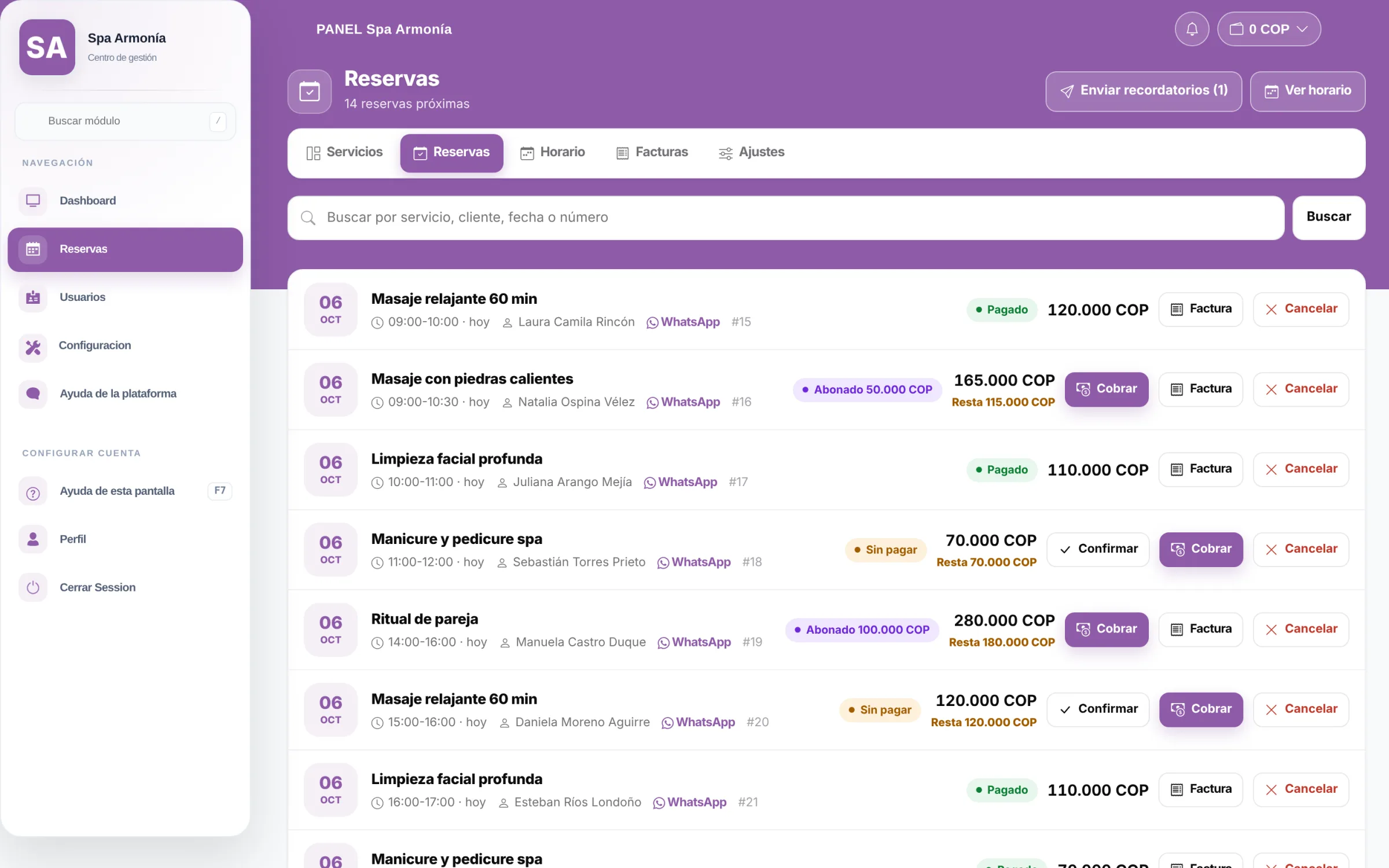Click Ver horario button
This screenshot has height=868, width=1389.
click(1307, 91)
